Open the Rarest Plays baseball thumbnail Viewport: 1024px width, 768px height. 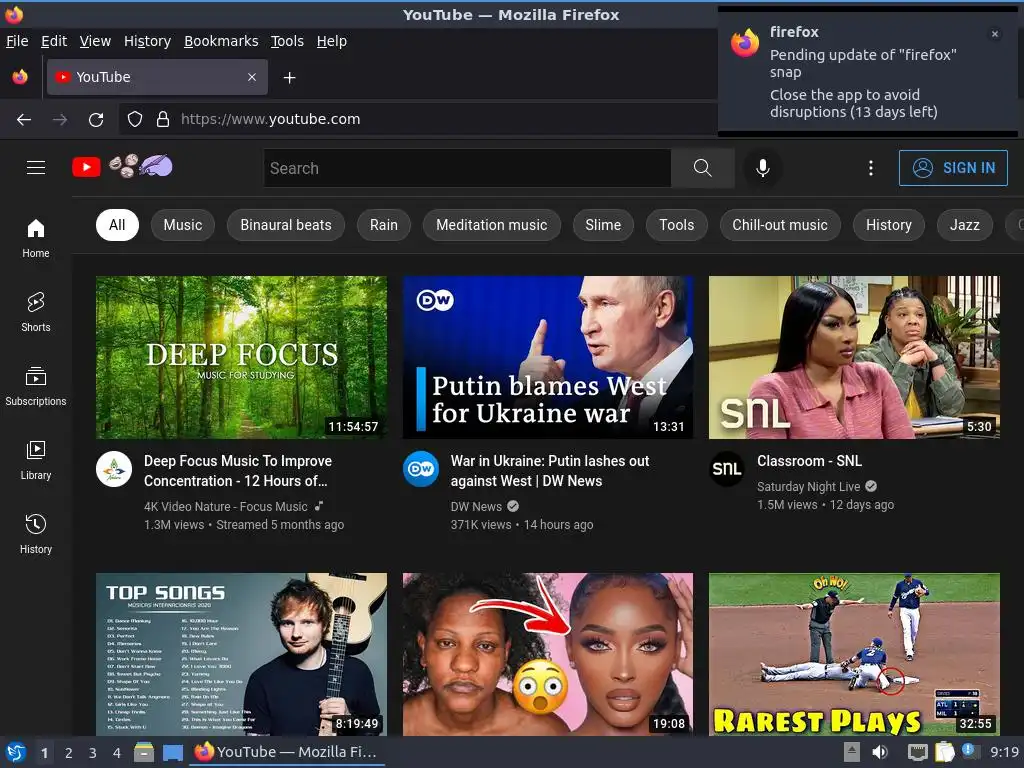click(854, 654)
